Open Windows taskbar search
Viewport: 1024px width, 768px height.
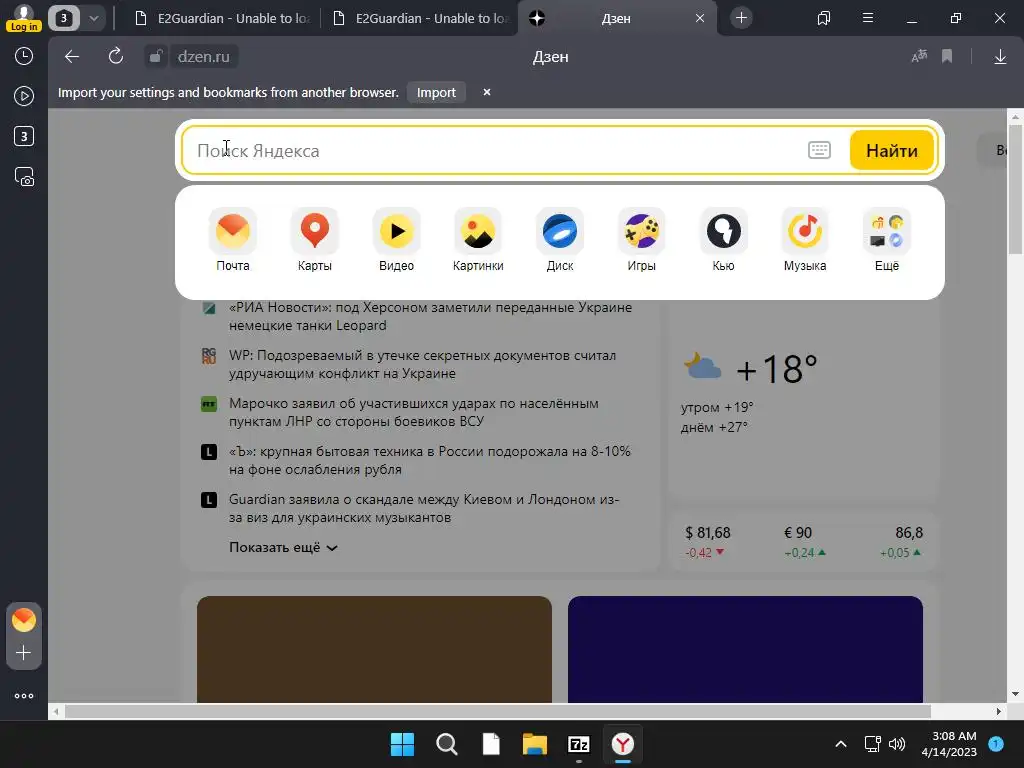447,744
